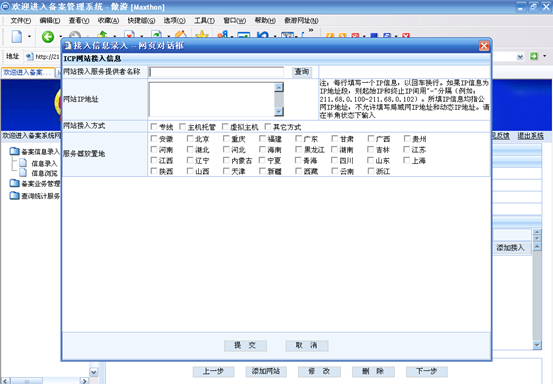Click the 取消 cancel button
Screen dimensions: 553x384
(307, 346)
